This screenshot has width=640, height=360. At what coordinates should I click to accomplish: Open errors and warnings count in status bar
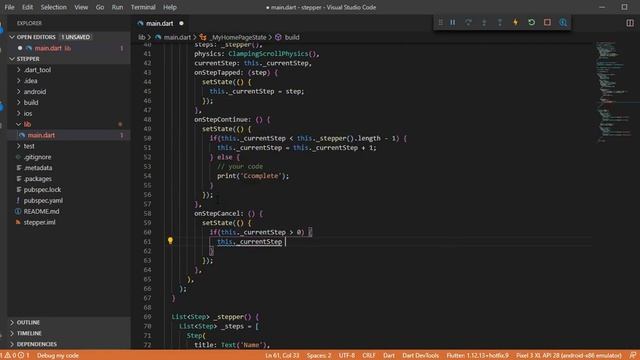tap(16, 356)
